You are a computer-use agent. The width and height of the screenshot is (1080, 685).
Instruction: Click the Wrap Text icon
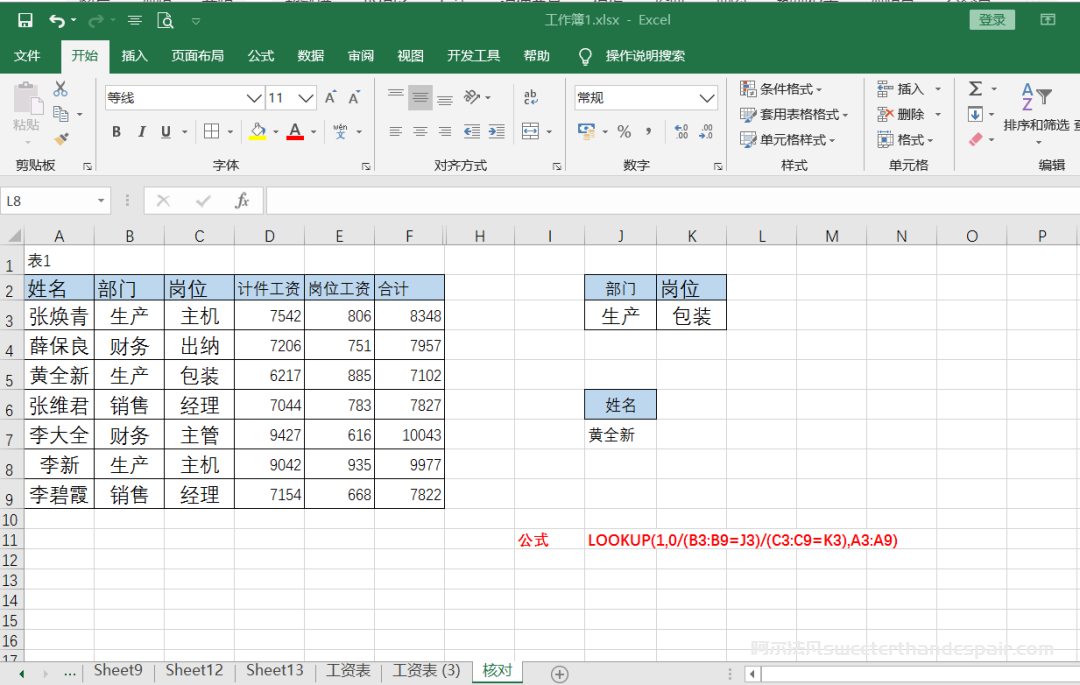pos(530,98)
